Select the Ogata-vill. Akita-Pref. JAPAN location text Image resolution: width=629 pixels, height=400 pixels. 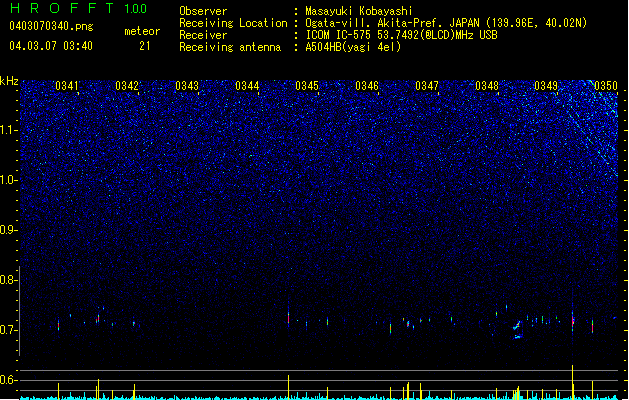(x=446, y=23)
